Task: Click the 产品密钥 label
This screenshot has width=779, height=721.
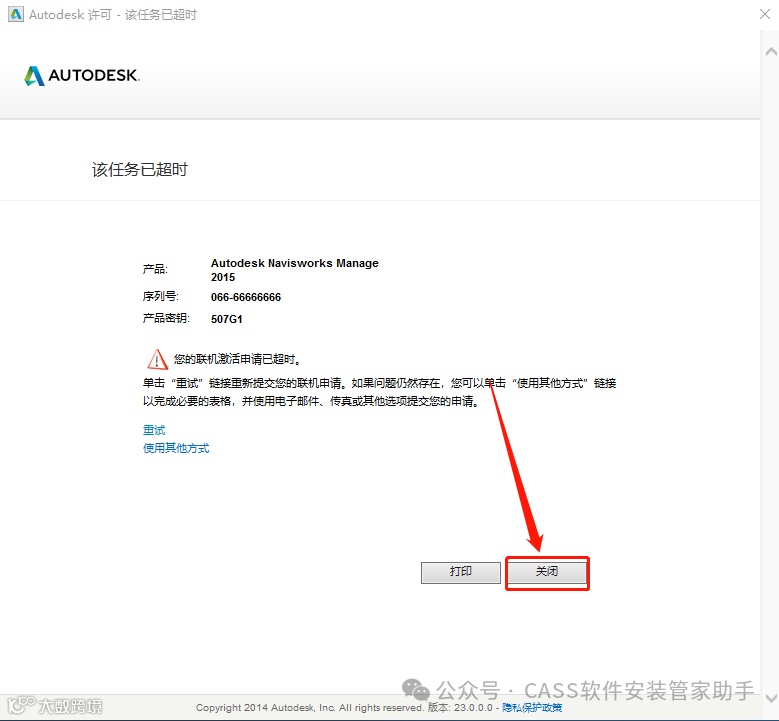Action: (166, 318)
